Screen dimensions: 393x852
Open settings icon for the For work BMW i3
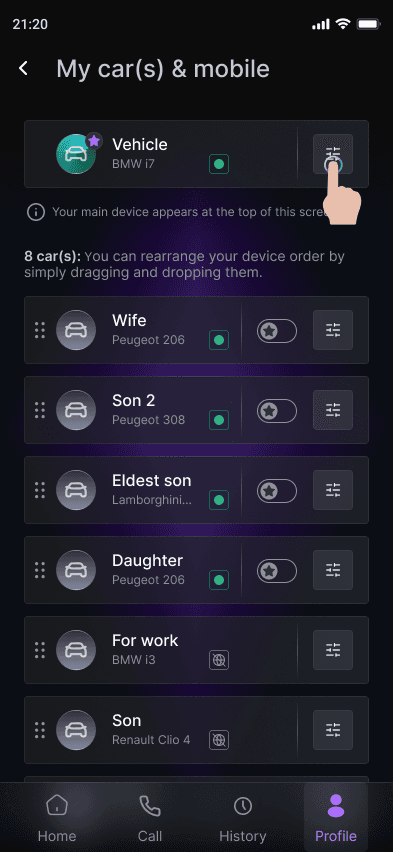click(333, 649)
